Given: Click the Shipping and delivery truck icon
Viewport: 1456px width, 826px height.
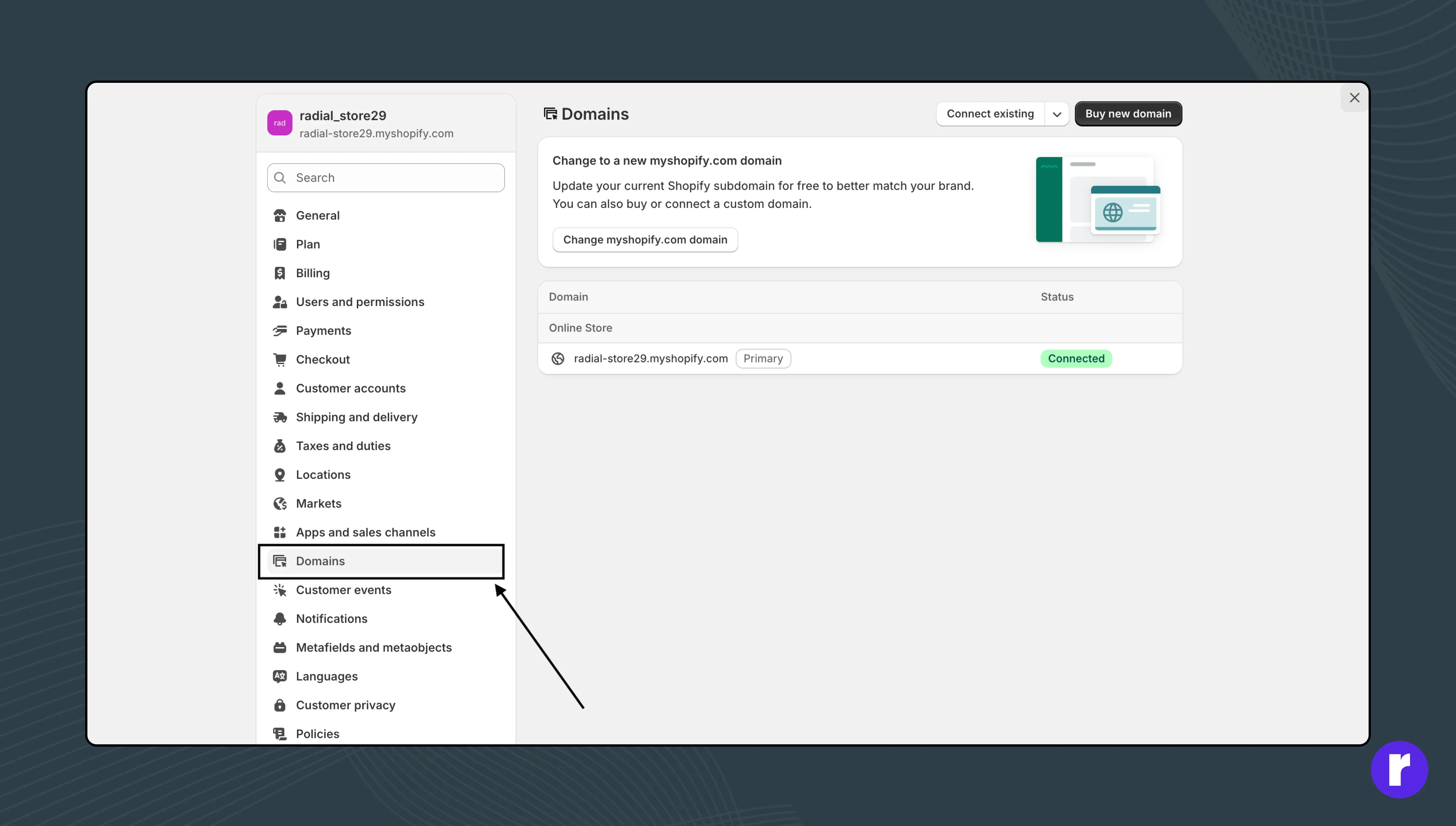Looking at the screenshot, I should [x=279, y=417].
